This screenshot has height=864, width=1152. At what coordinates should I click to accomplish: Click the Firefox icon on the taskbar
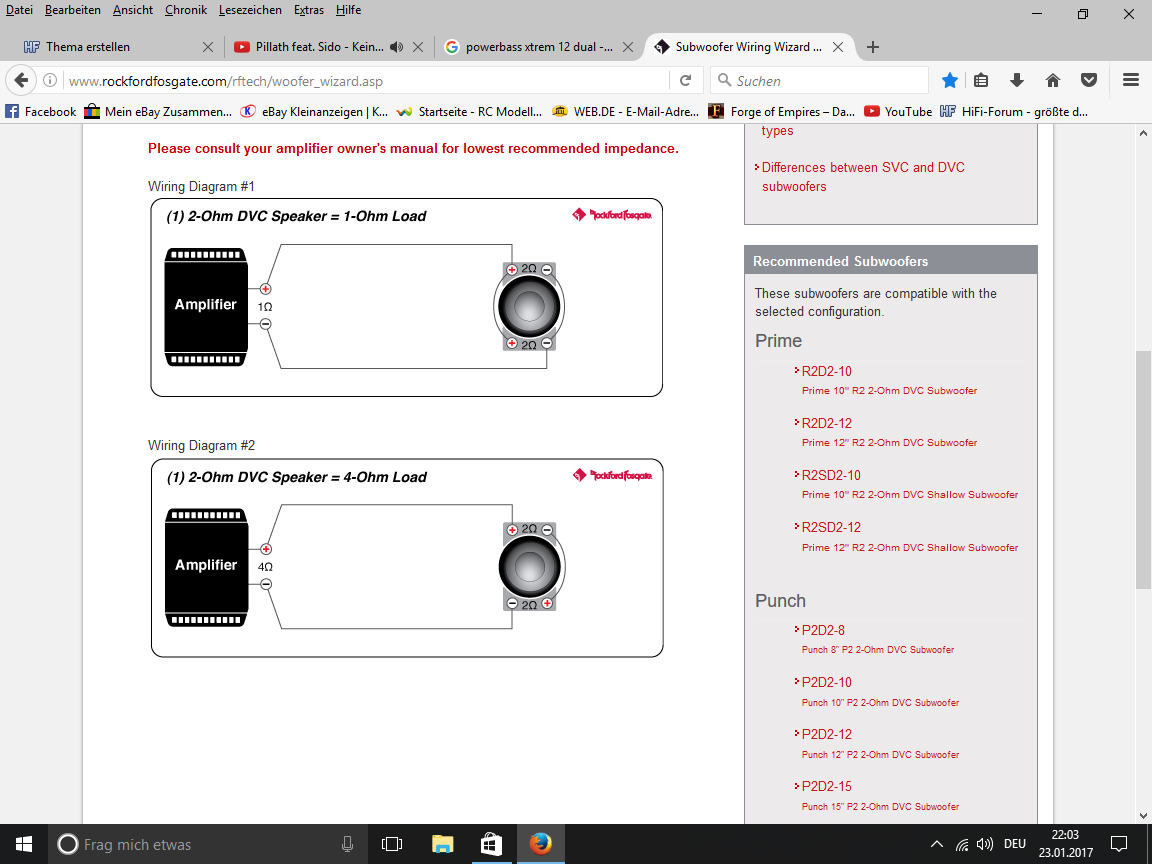tap(541, 844)
